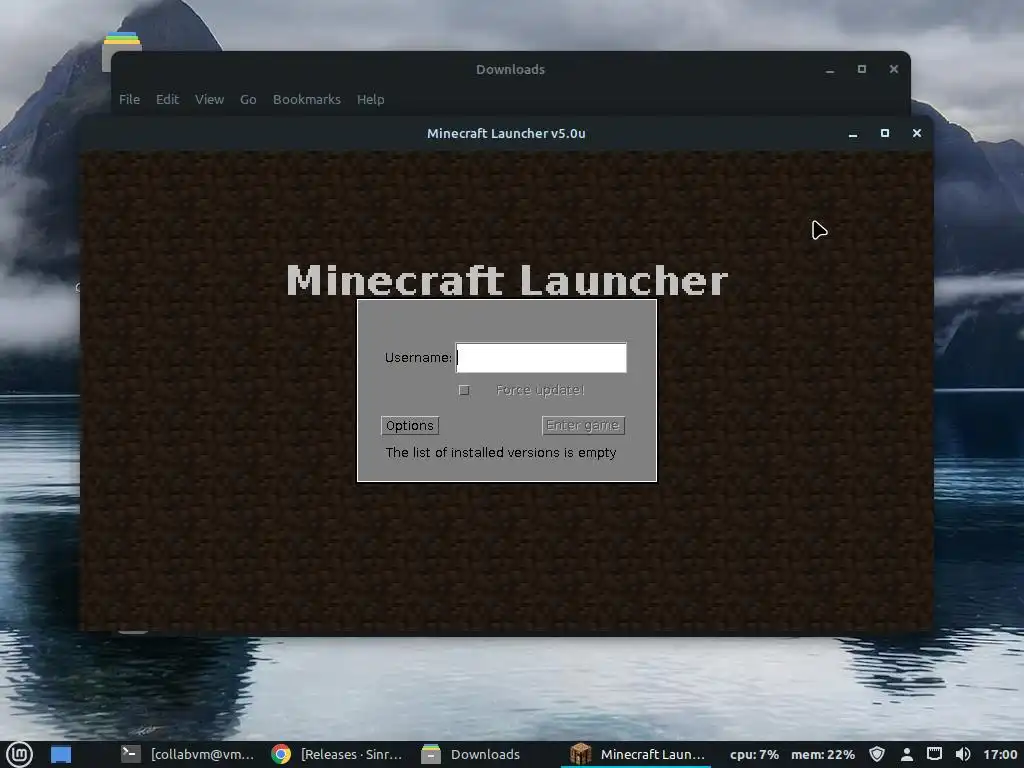
Task: Open View menu in Downloads window
Action: (209, 99)
